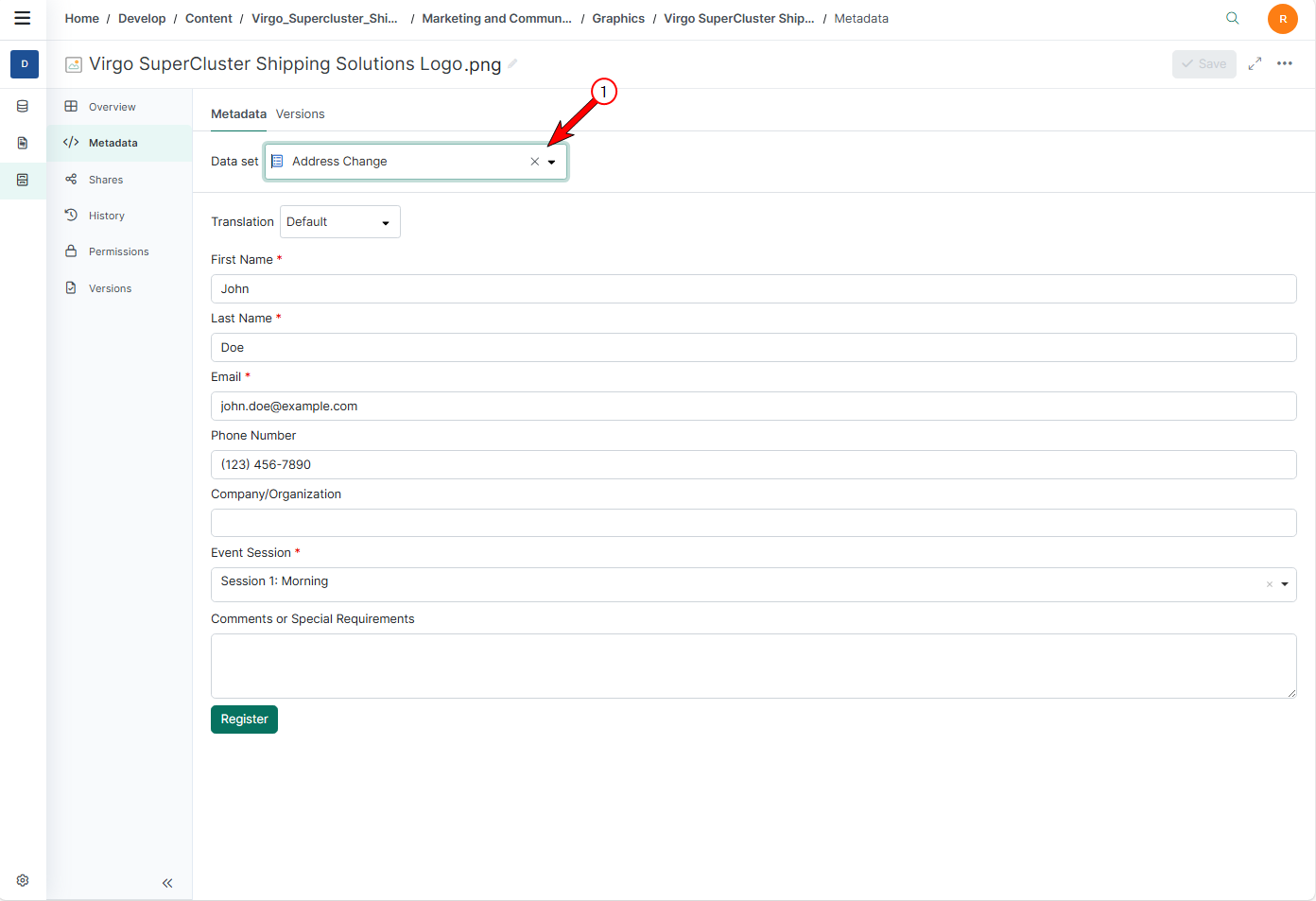Rename the file using the pencil icon
Image resolution: width=1316 pixels, height=901 pixels.
tap(511, 63)
